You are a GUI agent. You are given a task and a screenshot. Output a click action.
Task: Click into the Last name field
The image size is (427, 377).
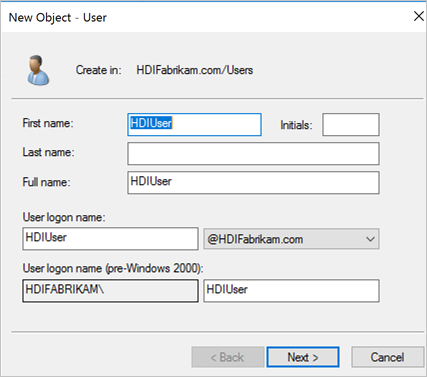(x=253, y=154)
